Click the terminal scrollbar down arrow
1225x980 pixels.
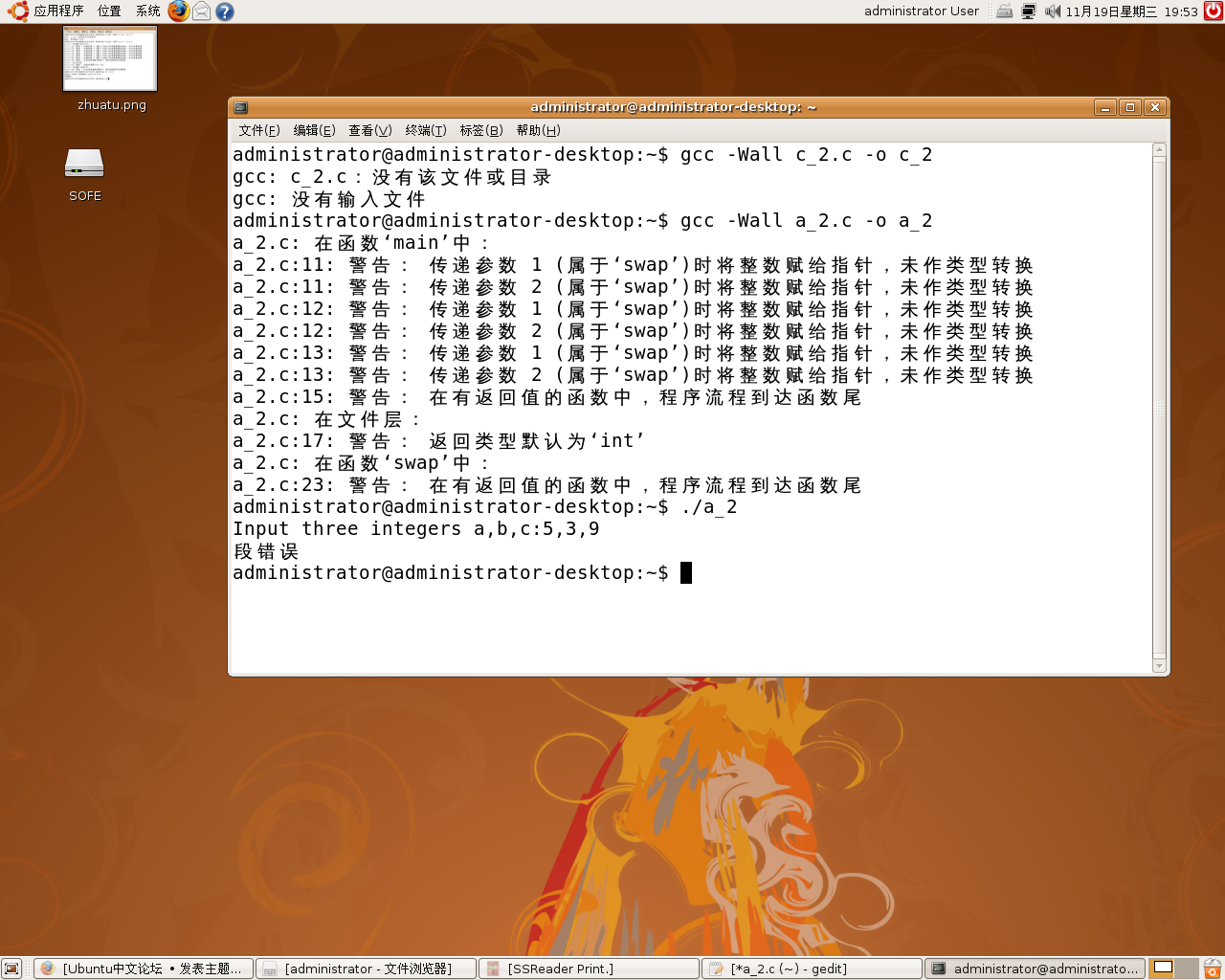(1160, 665)
